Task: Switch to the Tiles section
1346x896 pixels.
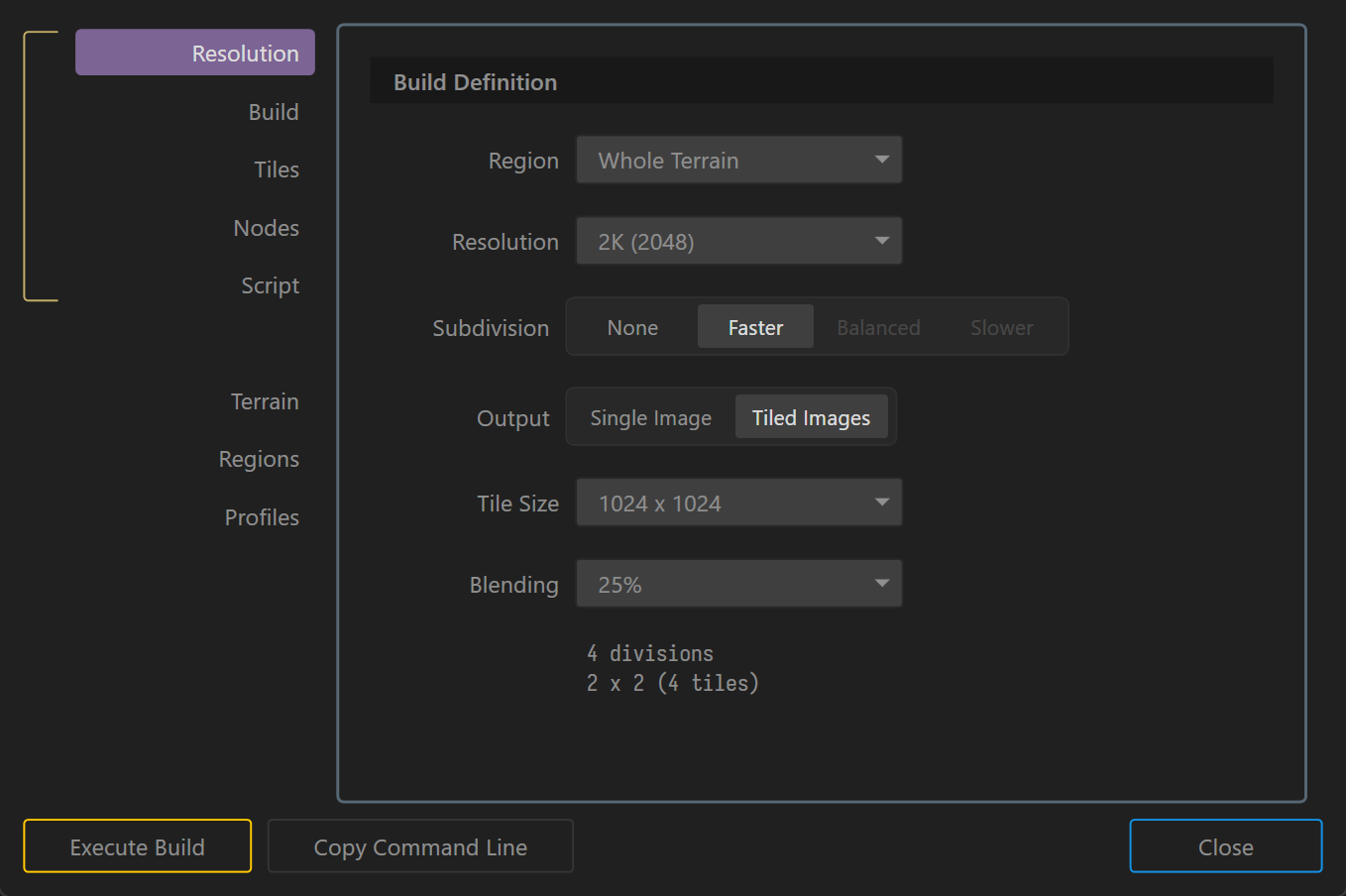Action: pos(276,169)
